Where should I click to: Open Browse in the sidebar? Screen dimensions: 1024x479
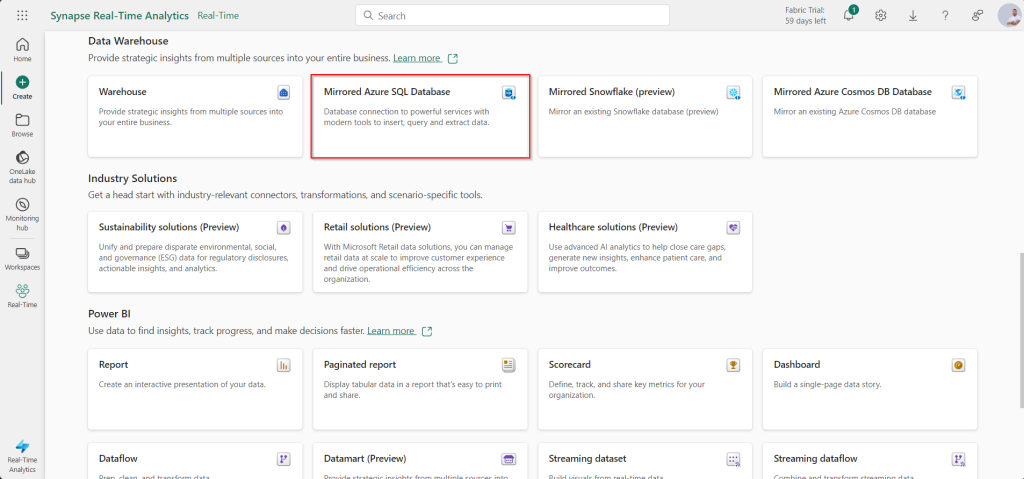pos(22,125)
